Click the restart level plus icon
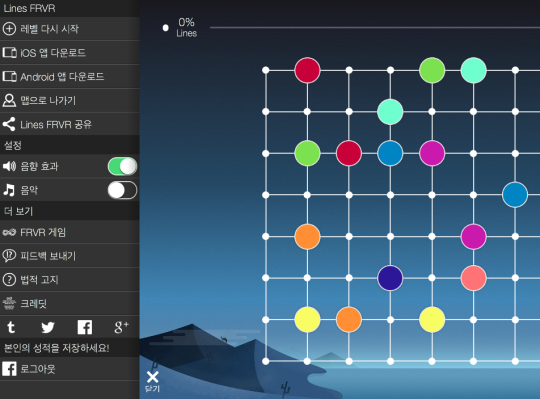Image resolution: width=540 pixels, height=399 pixels. tap(9, 29)
